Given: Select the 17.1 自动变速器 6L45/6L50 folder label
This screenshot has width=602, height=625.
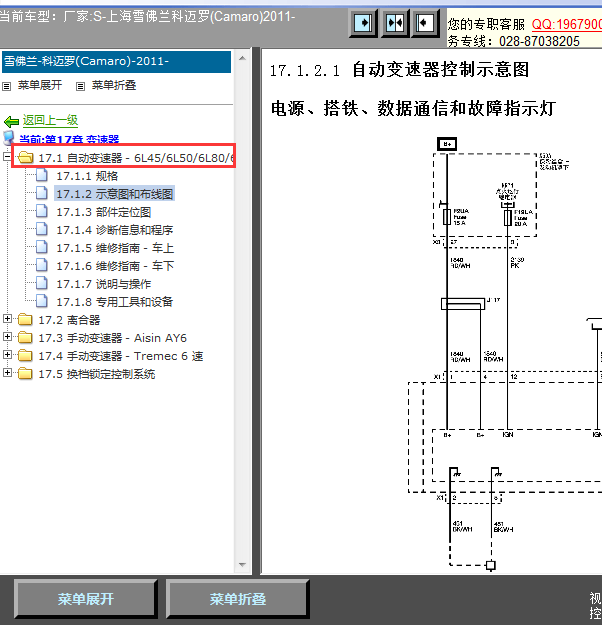Looking at the screenshot, I should (x=136, y=158).
